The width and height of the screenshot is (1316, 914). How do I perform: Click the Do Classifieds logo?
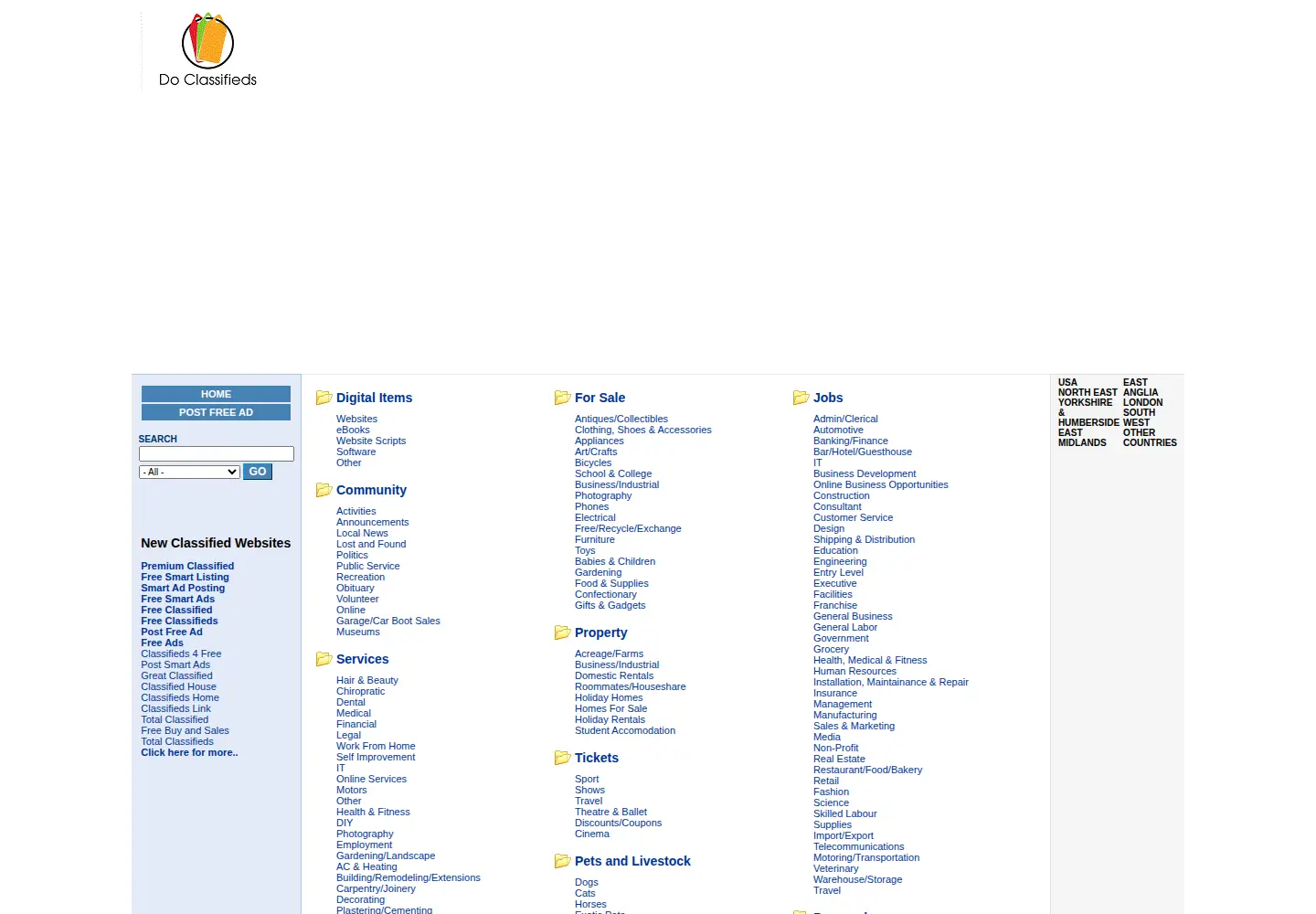[x=207, y=50]
